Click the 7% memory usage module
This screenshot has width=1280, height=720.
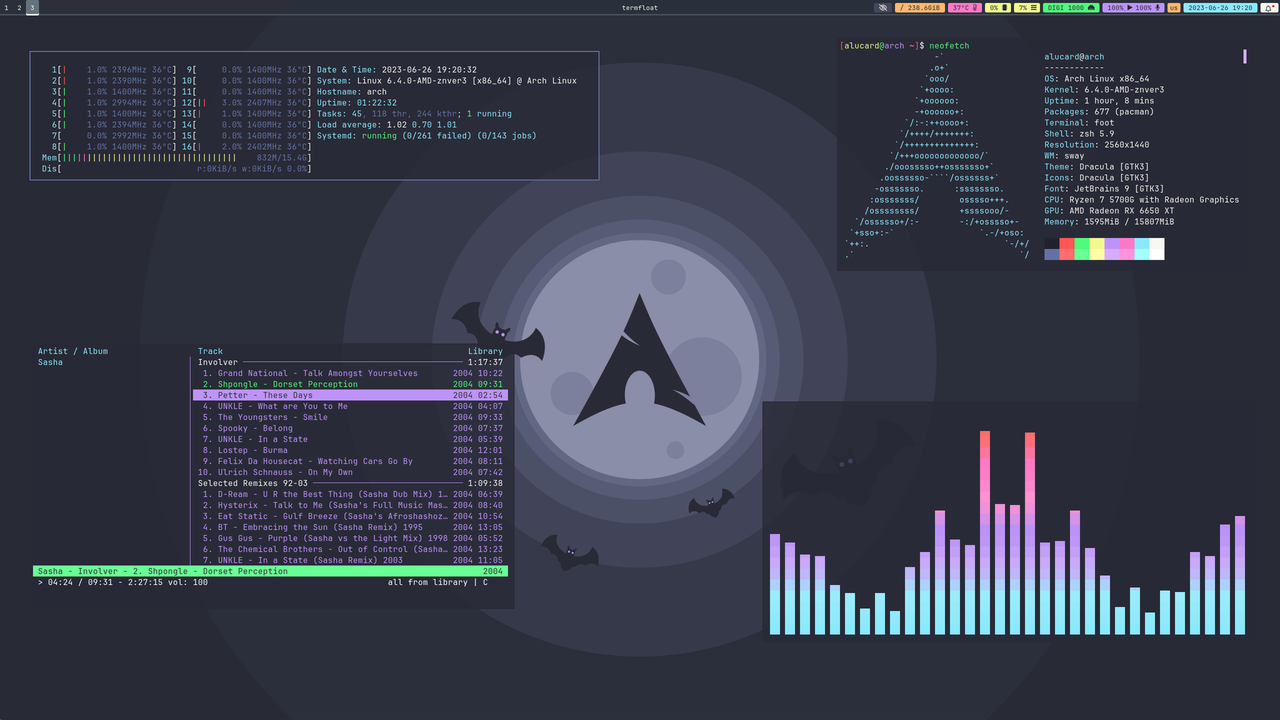(1026, 7)
